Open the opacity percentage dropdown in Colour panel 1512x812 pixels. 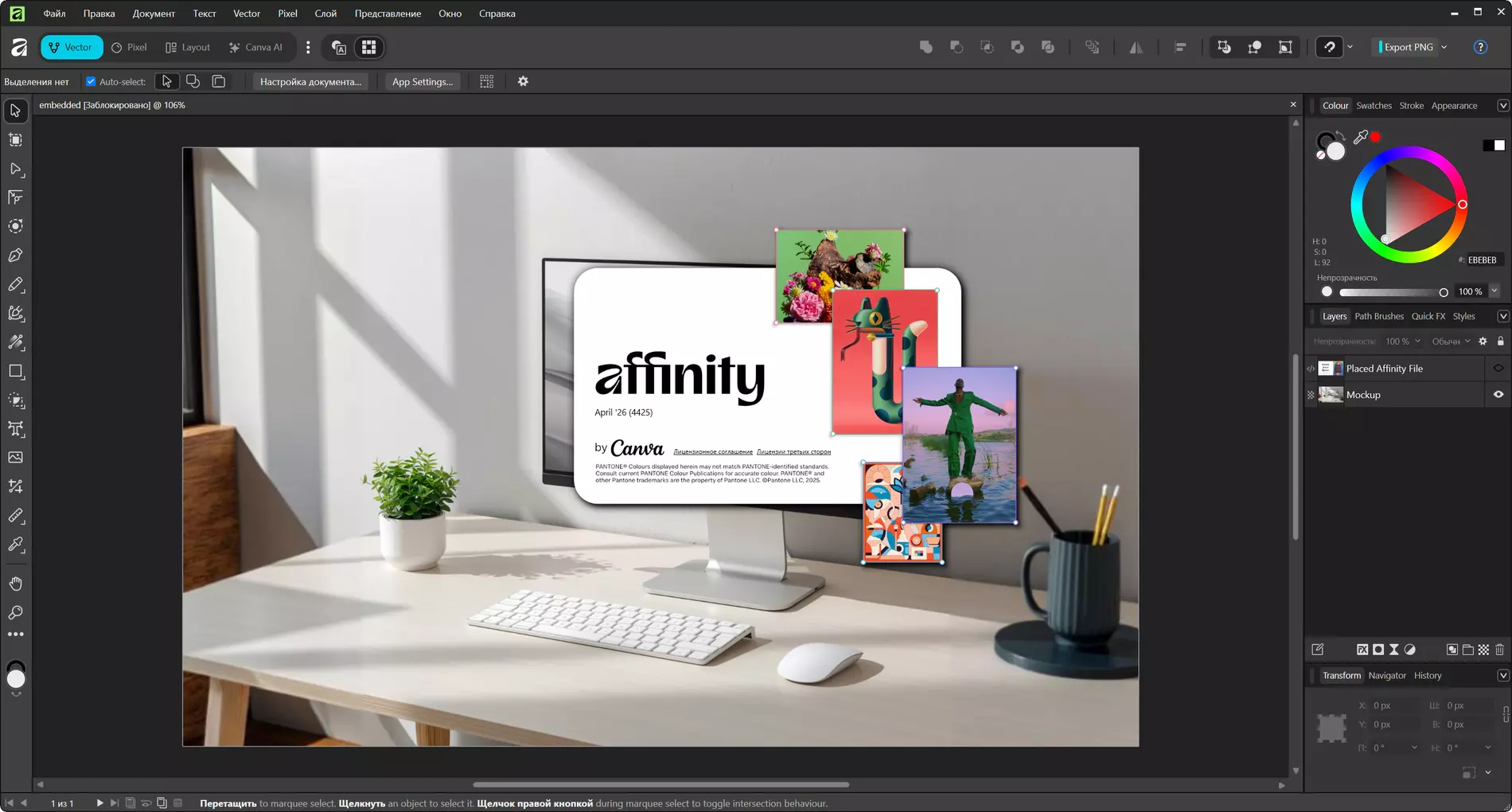point(1494,291)
